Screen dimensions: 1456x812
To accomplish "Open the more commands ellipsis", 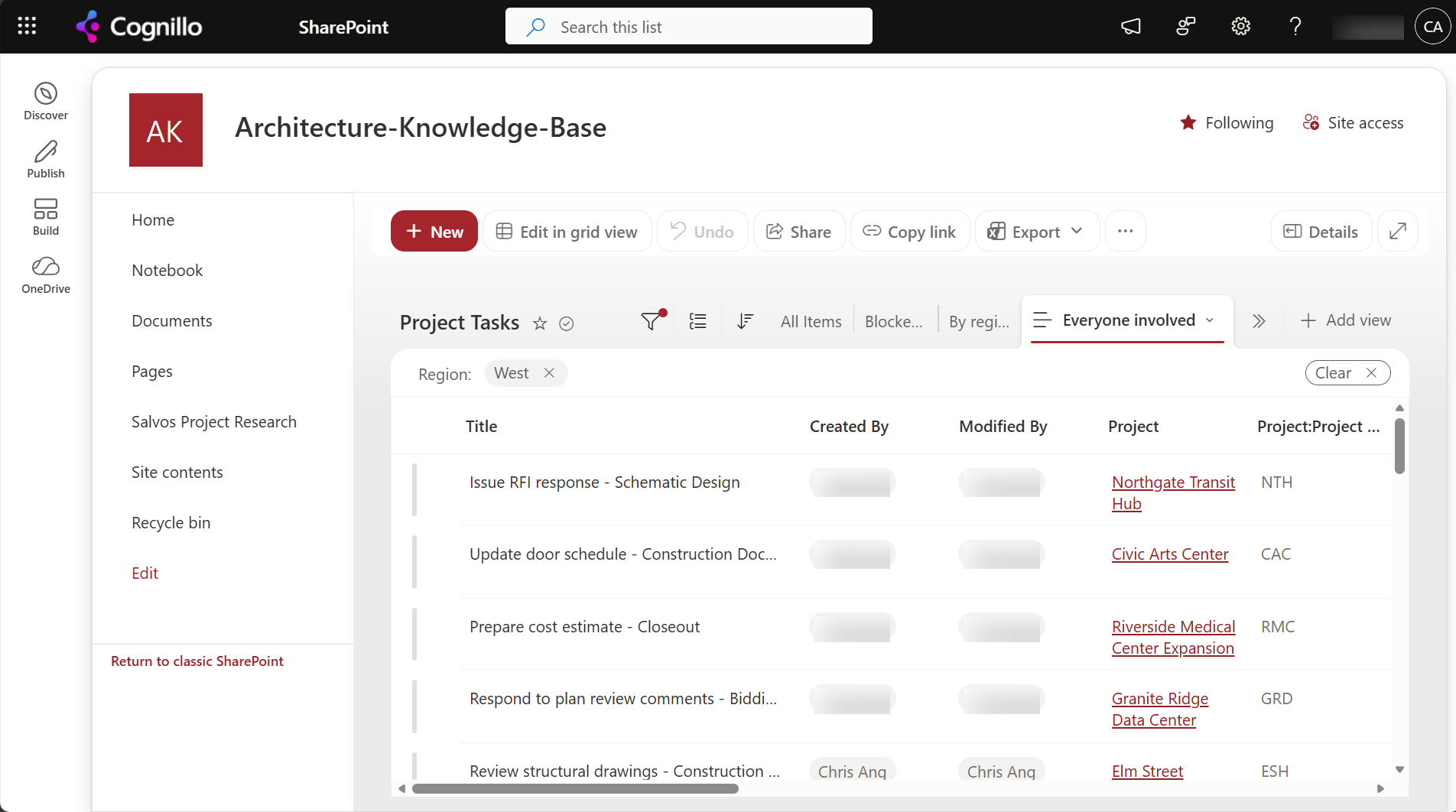I will (x=1125, y=231).
